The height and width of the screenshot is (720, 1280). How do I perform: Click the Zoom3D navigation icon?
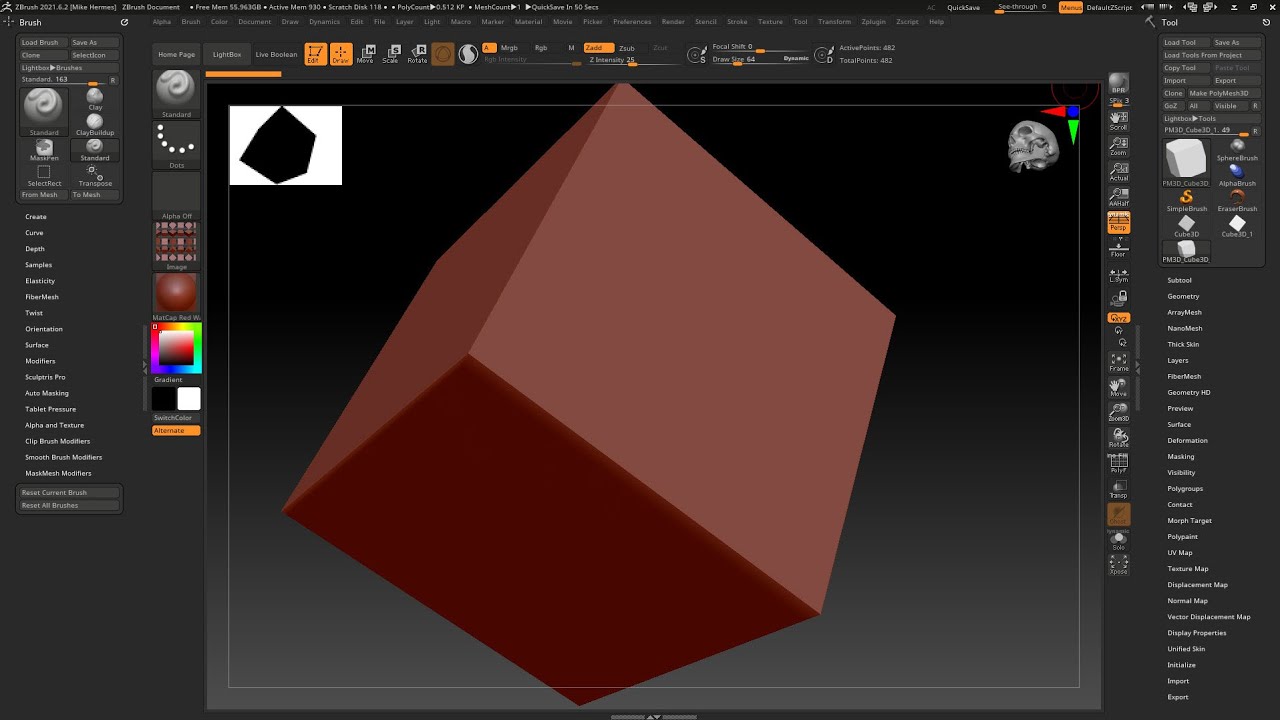(x=1118, y=412)
